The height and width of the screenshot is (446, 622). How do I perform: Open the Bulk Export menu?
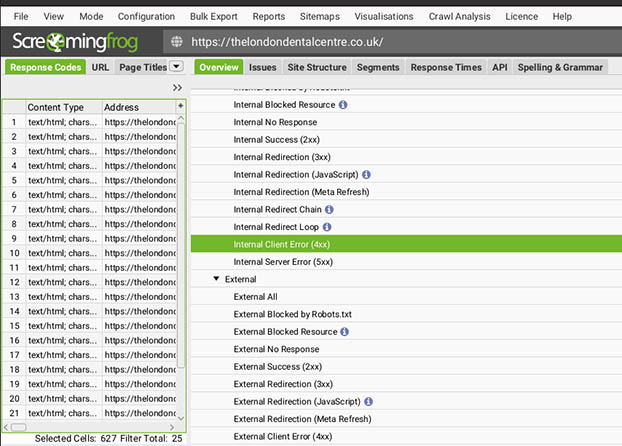(x=213, y=17)
